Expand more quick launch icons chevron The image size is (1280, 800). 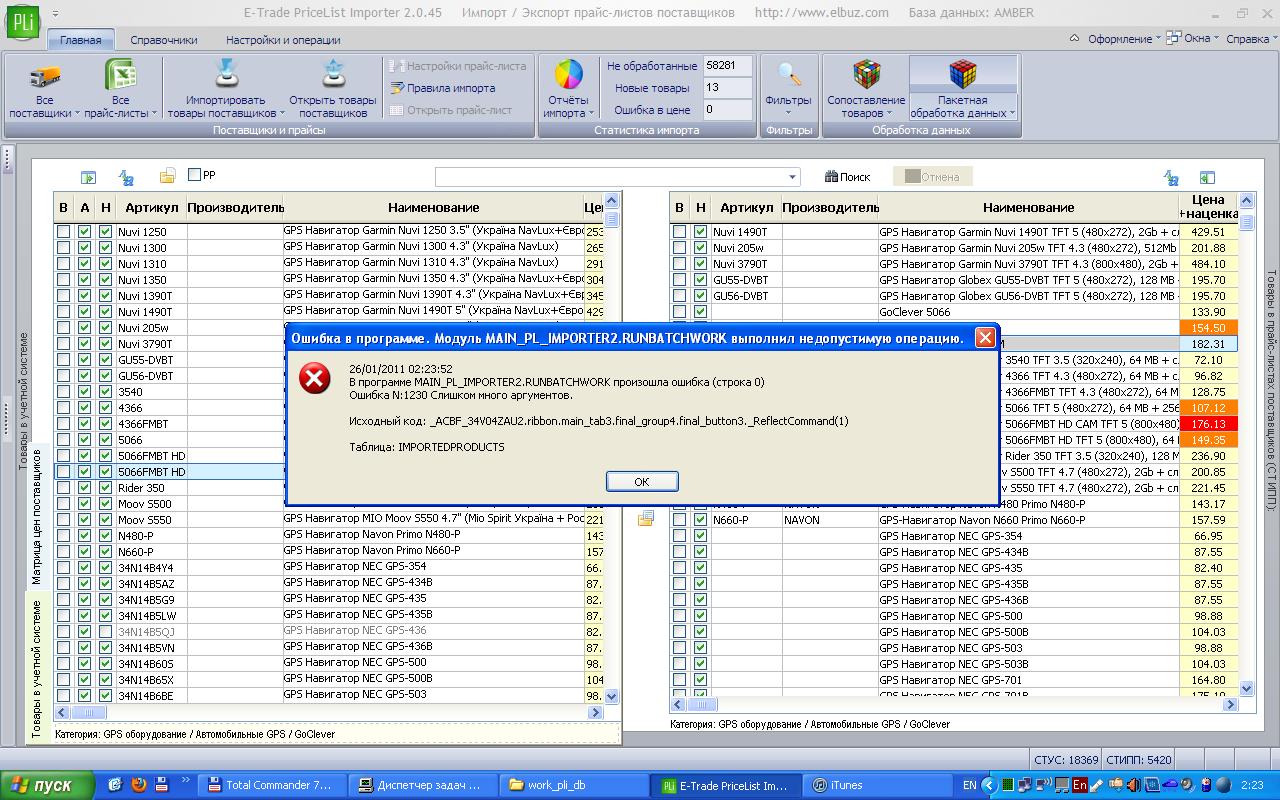185,778
